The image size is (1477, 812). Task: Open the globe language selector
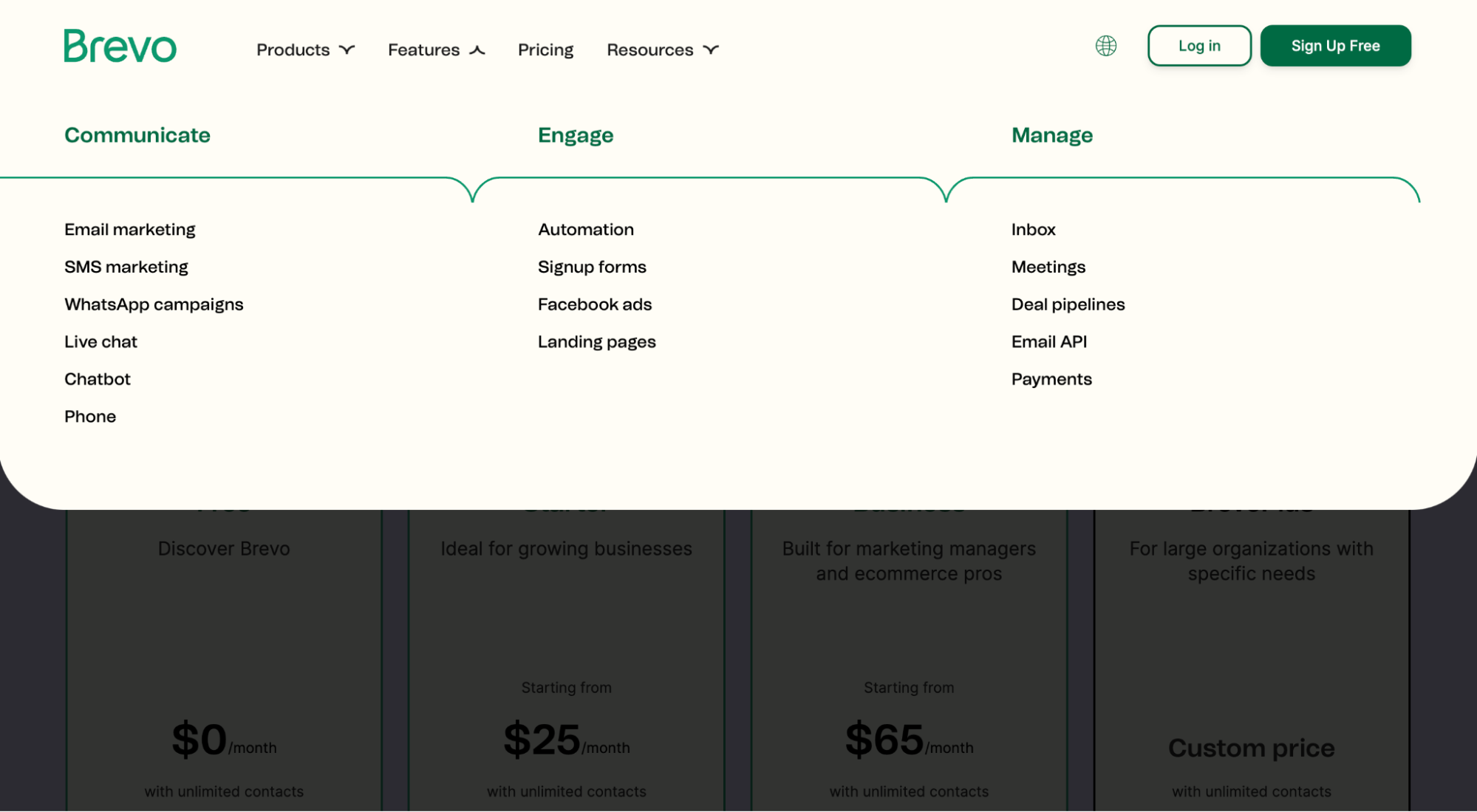click(1105, 46)
